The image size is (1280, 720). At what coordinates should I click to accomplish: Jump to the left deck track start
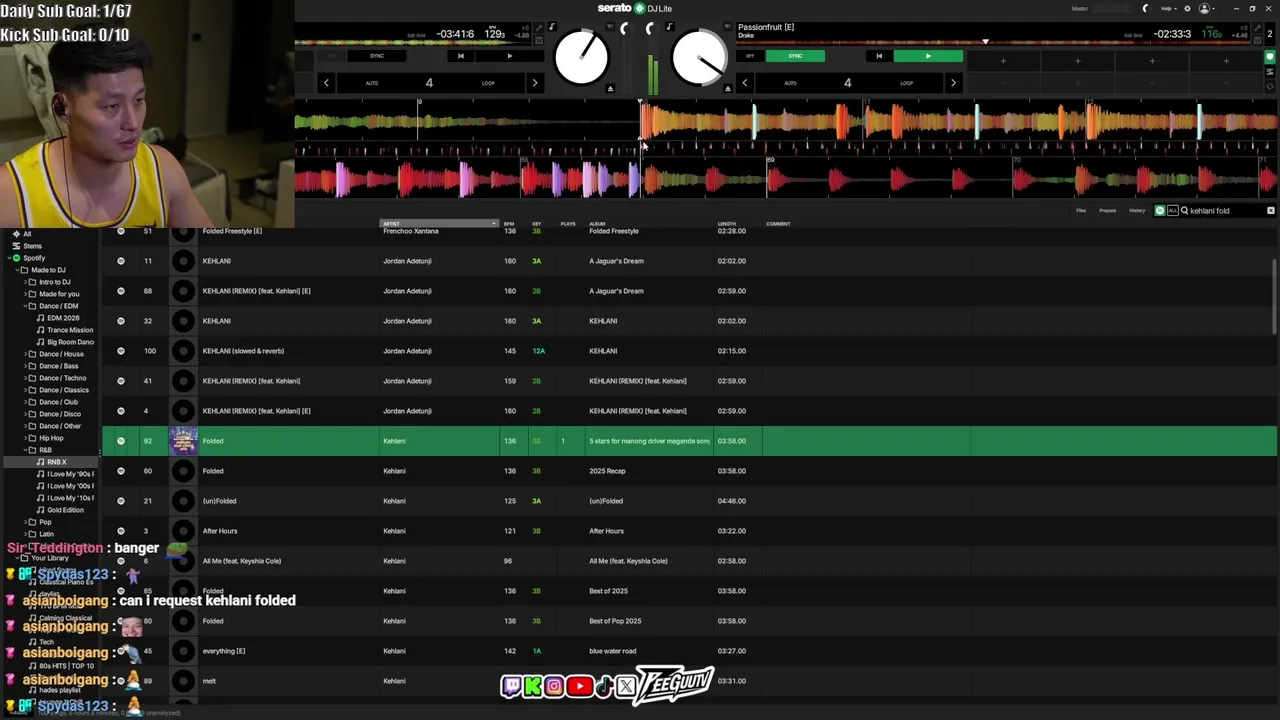tap(460, 56)
